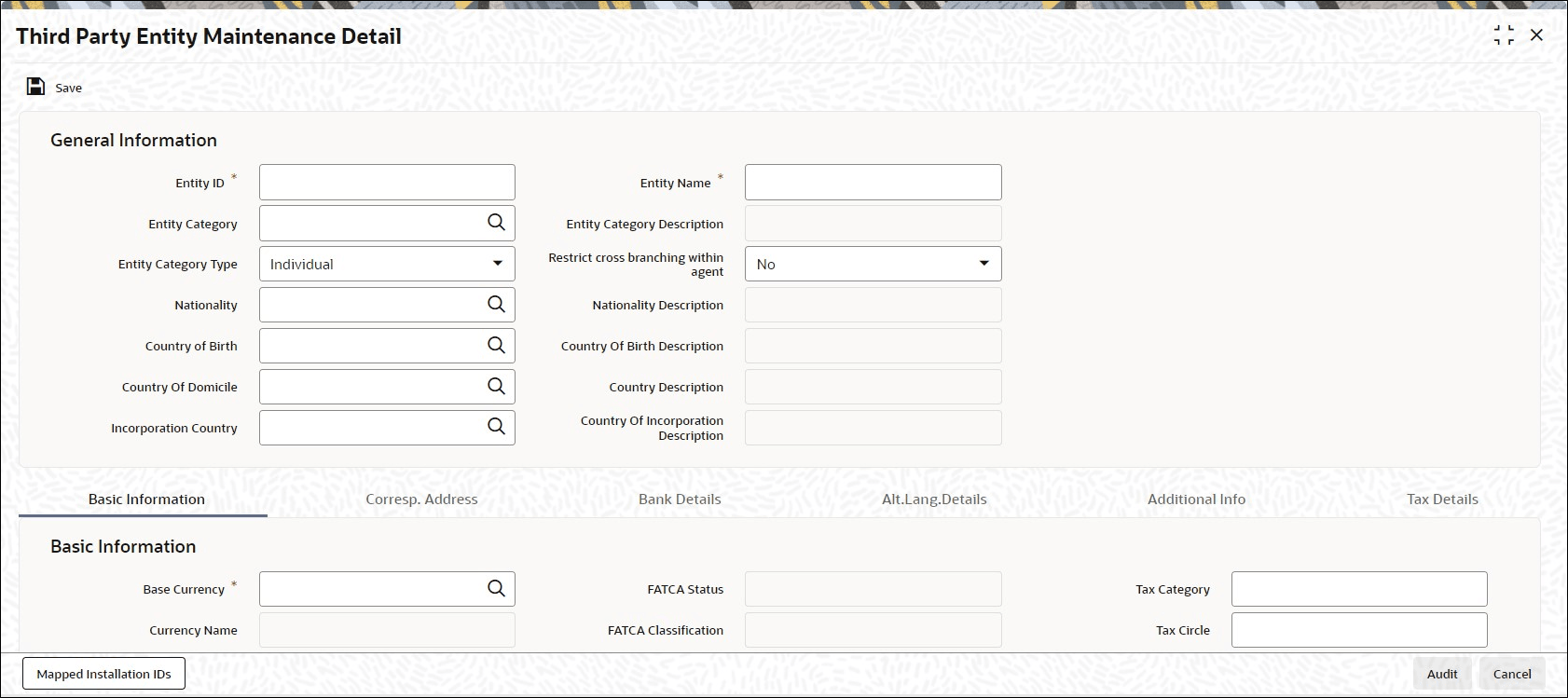The height and width of the screenshot is (698, 1568).
Task: Focus the Tax Category input field
Action: [1359, 589]
